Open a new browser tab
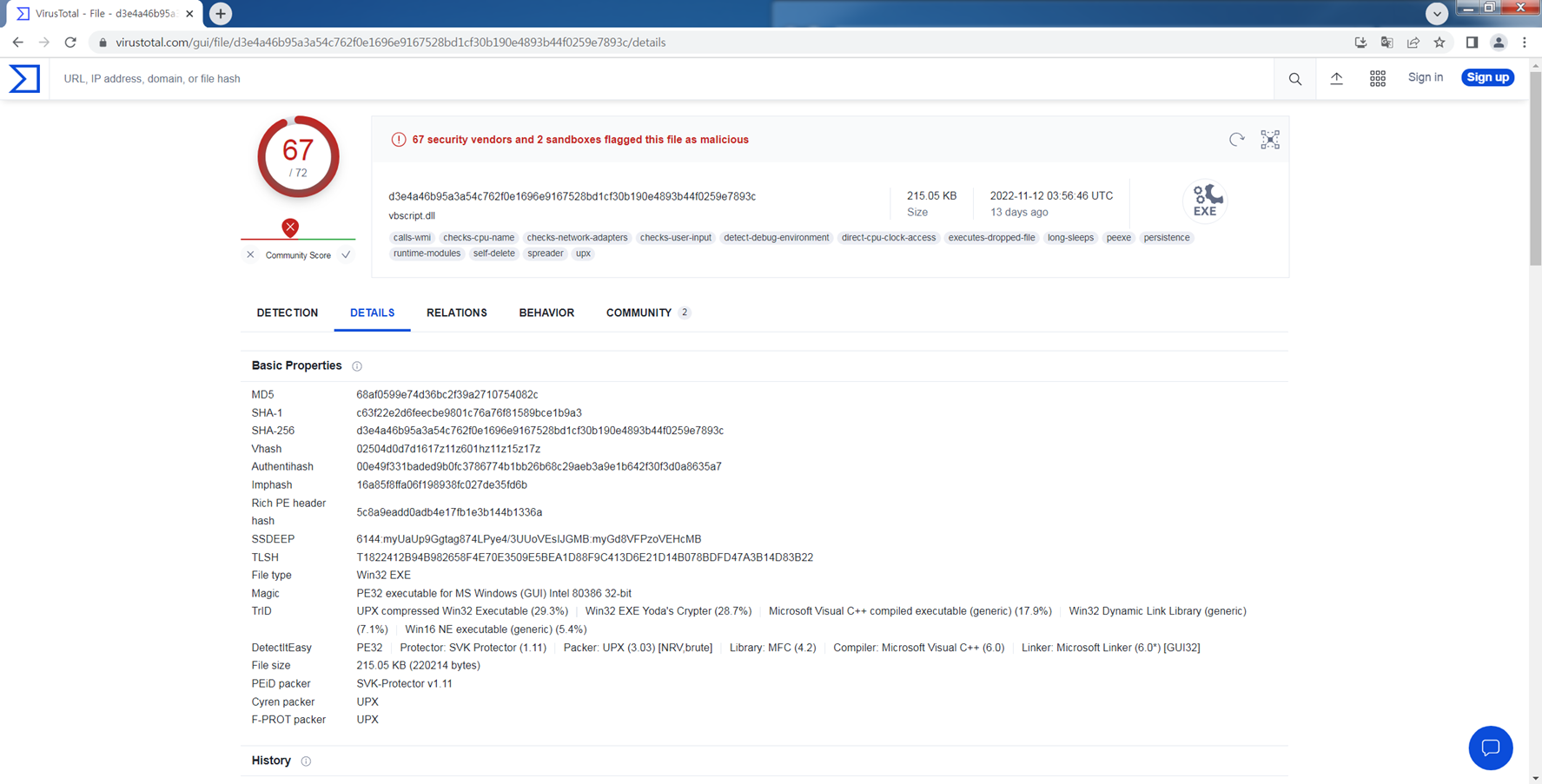The image size is (1542, 784). click(x=221, y=13)
